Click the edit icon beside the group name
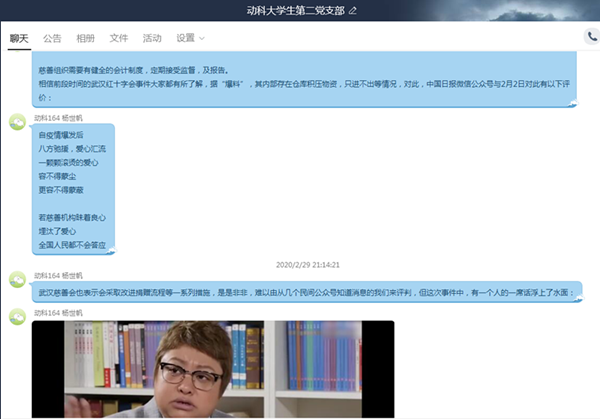Image resolution: width=600 pixels, height=419 pixels. point(352,10)
